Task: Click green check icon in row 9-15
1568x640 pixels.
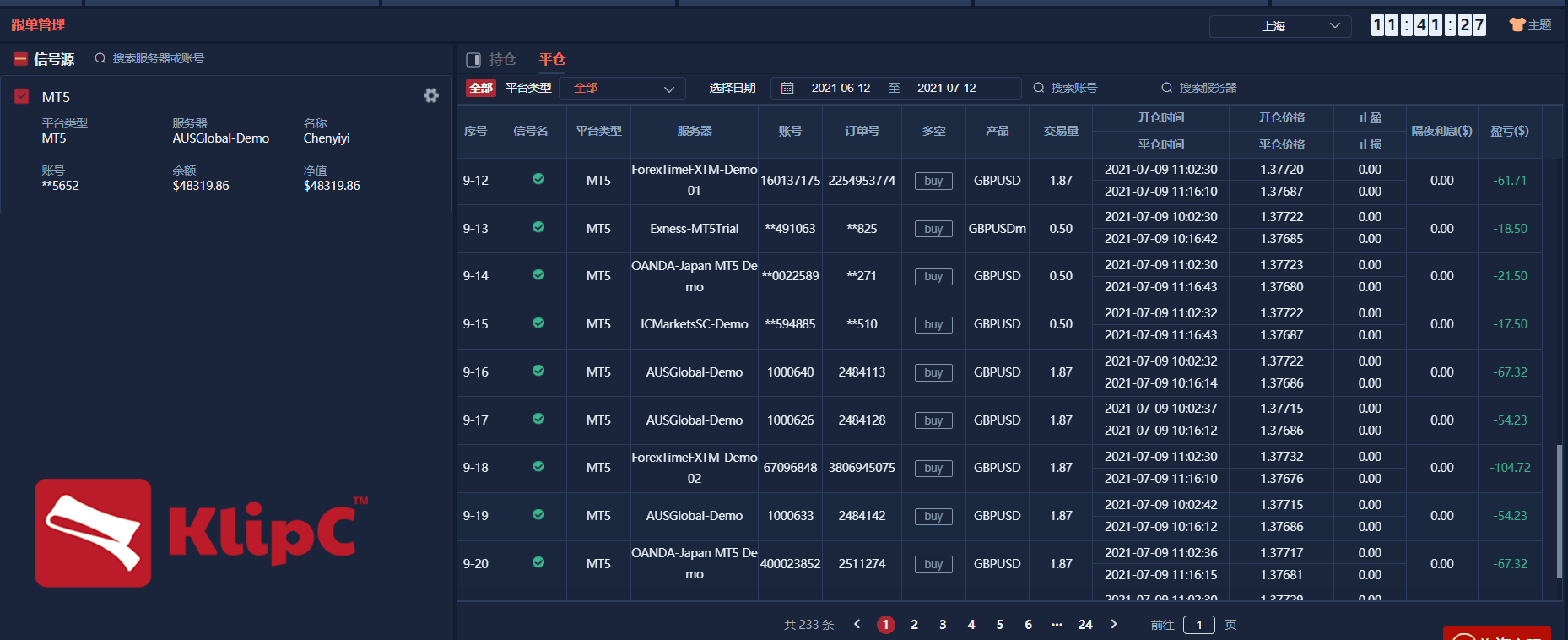Action: [538, 323]
